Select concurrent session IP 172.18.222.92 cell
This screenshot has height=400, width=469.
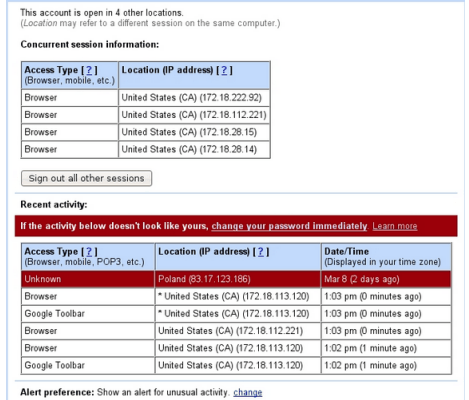(x=194, y=98)
